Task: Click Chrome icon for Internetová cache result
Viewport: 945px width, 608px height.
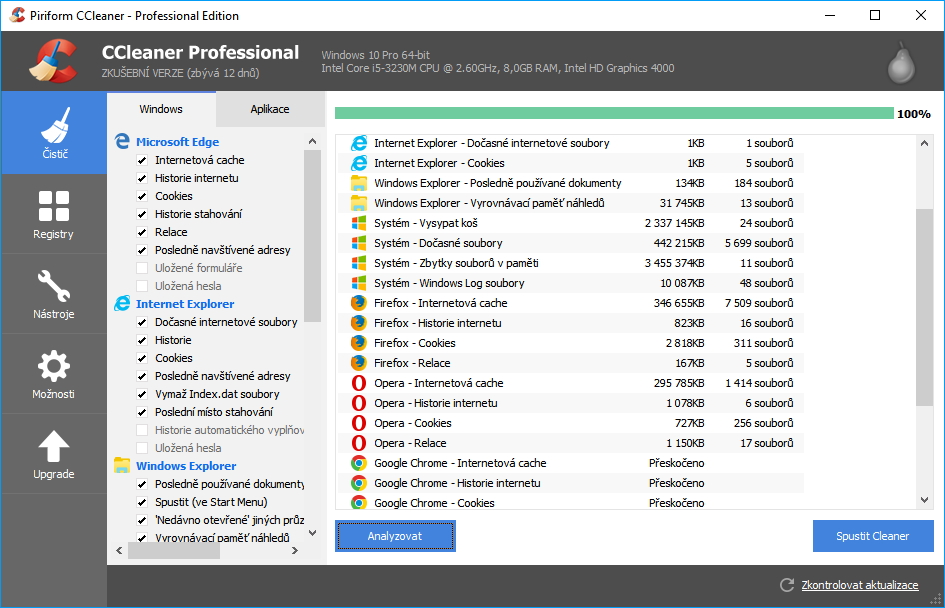Action: (x=359, y=463)
